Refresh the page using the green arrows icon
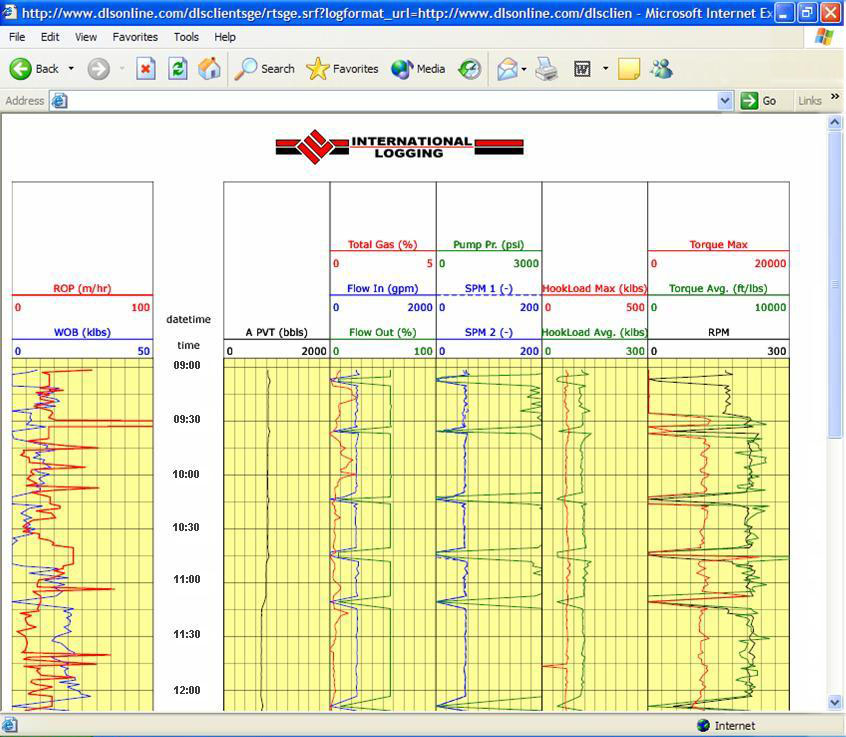Screen dimensions: 846x737 tap(178, 69)
